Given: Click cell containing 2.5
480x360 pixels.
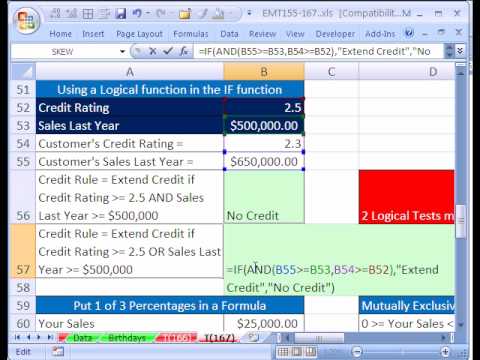Looking at the screenshot, I should click(264, 108).
